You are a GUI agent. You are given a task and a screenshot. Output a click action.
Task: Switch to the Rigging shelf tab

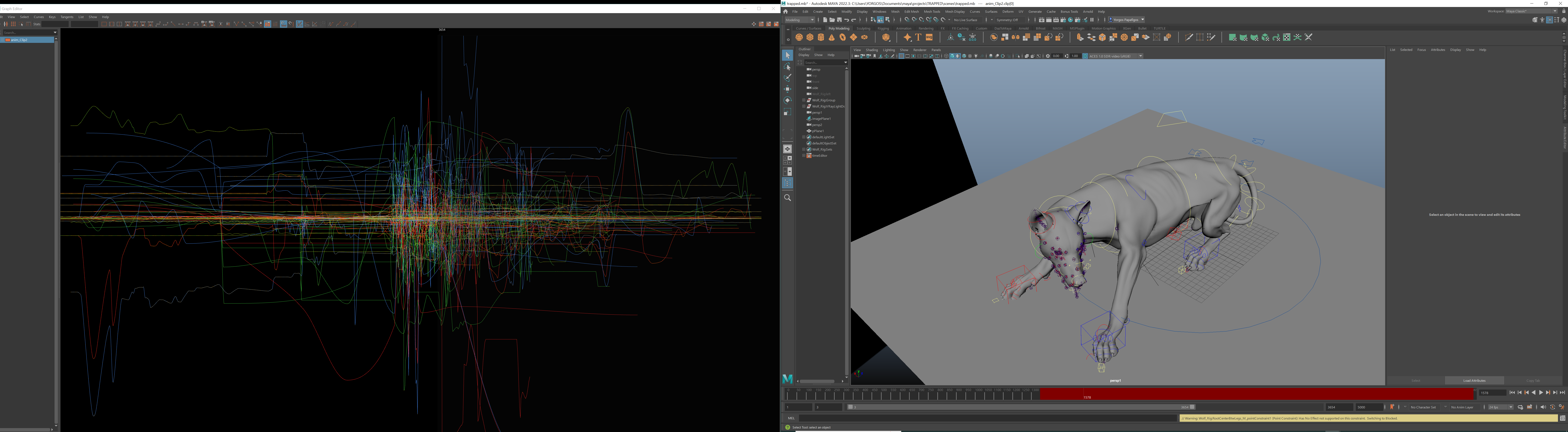pos(883,29)
